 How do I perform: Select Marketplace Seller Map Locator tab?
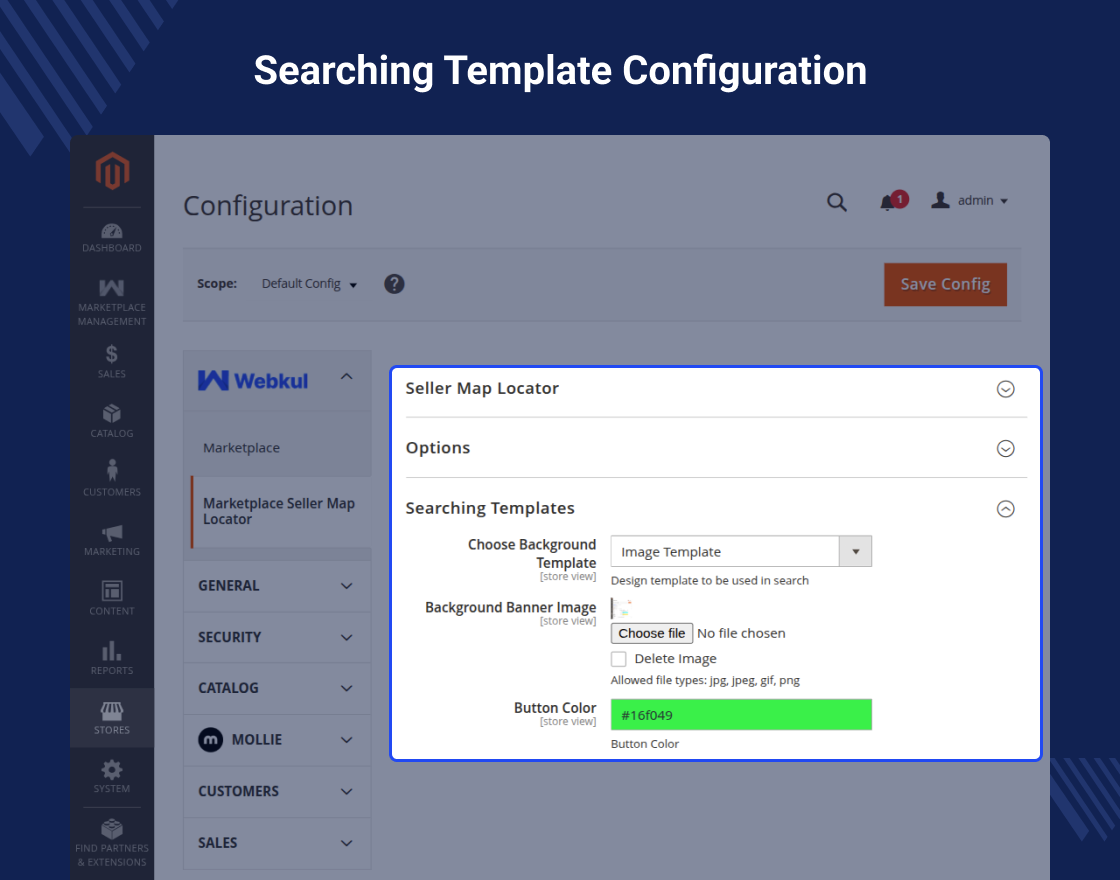(279, 511)
